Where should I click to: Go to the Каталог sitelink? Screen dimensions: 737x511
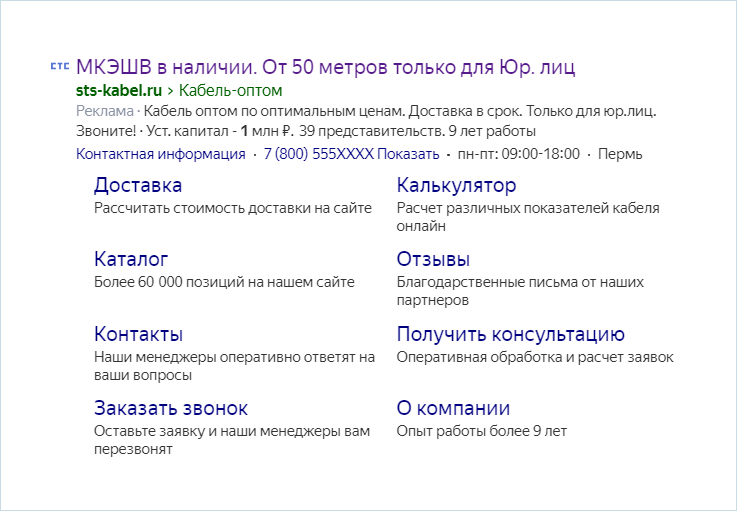(131, 259)
